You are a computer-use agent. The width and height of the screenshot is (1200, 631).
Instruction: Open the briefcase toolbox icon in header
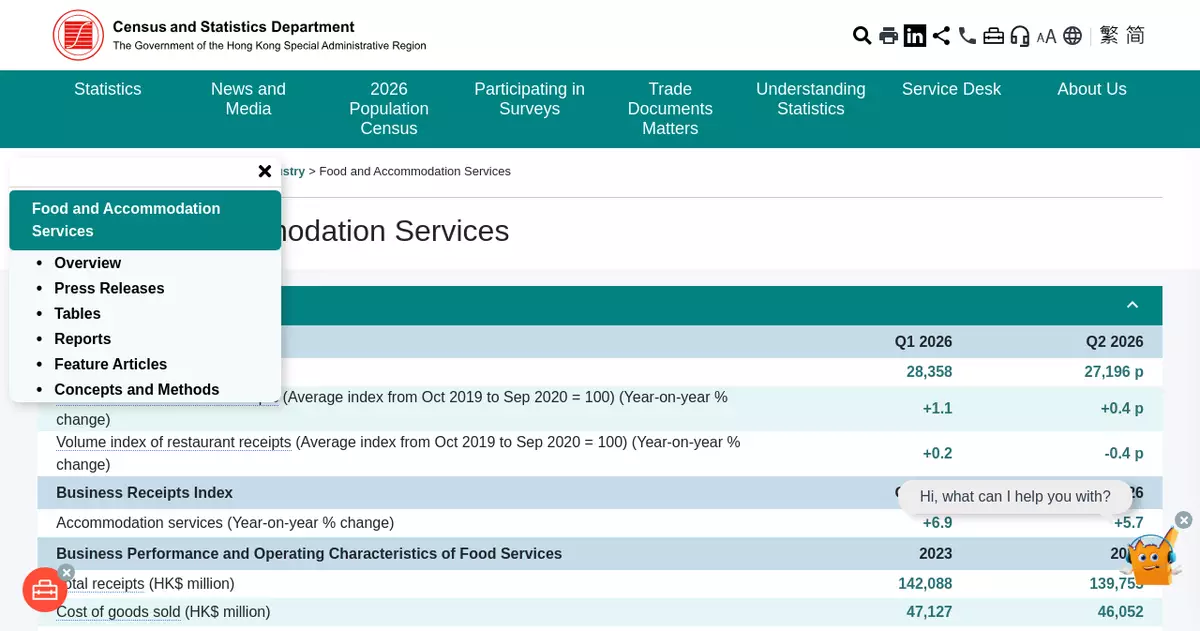tap(993, 36)
